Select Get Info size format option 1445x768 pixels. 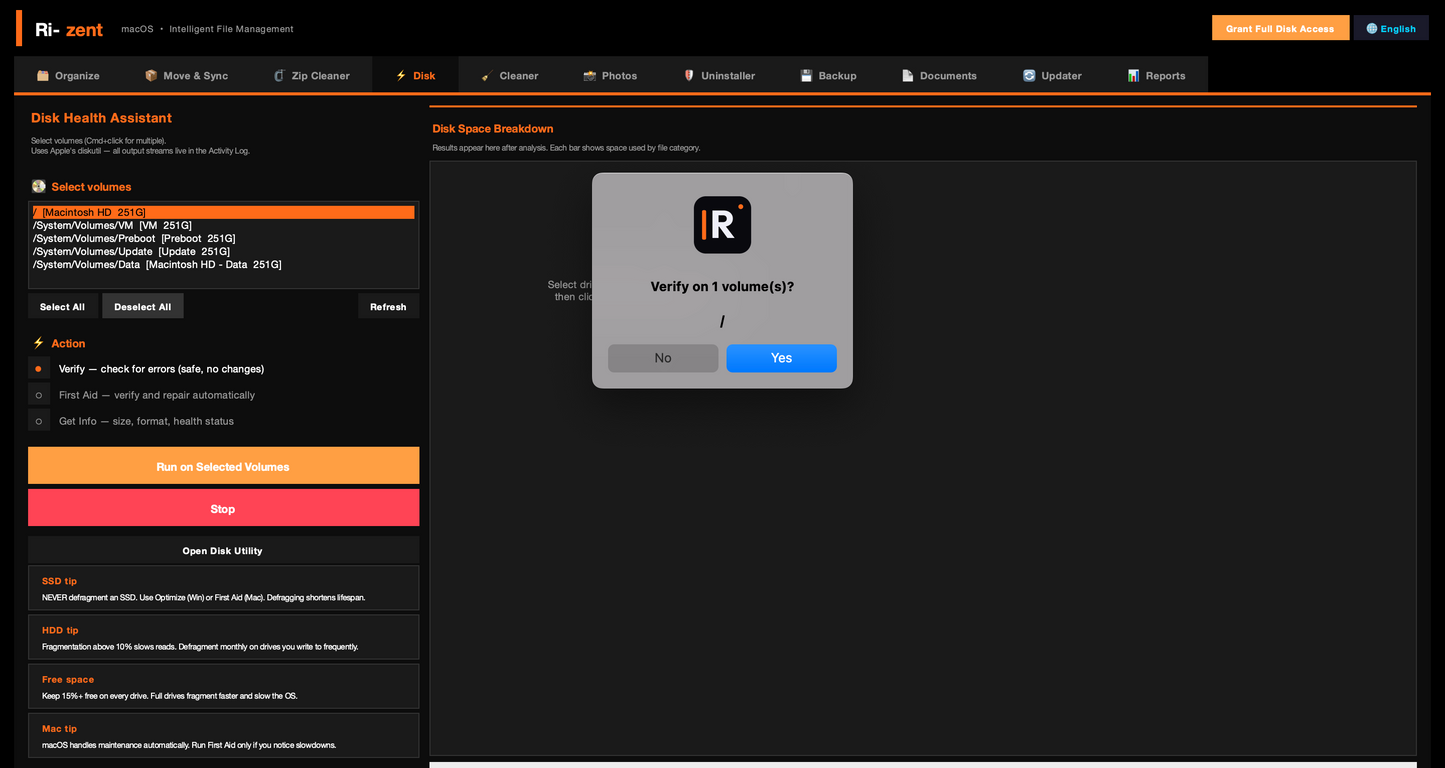click(39, 420)
